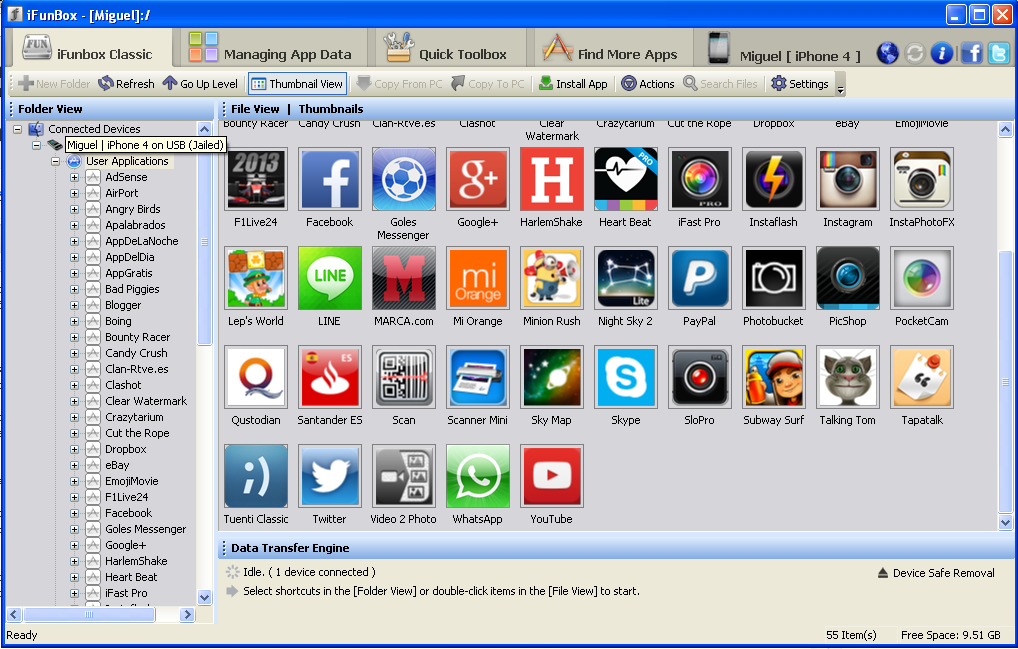The width and height of the screenshot is (1018, 649).
Task: Click the Refresh toolbar button
Action: coord(127,84)
